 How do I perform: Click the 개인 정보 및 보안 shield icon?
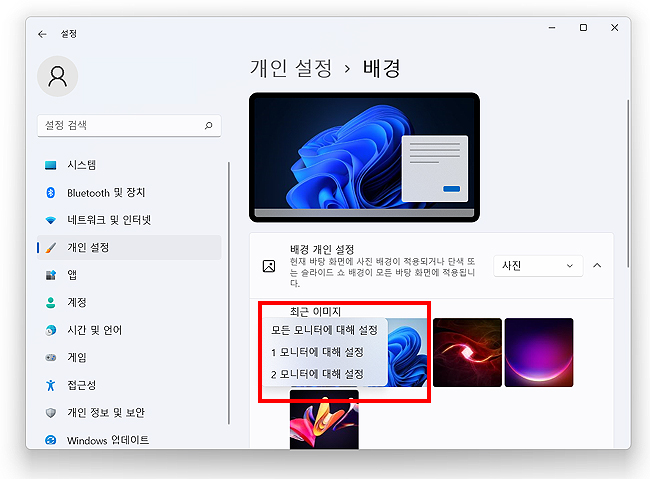pyautogui.click(x=51, y=413)
